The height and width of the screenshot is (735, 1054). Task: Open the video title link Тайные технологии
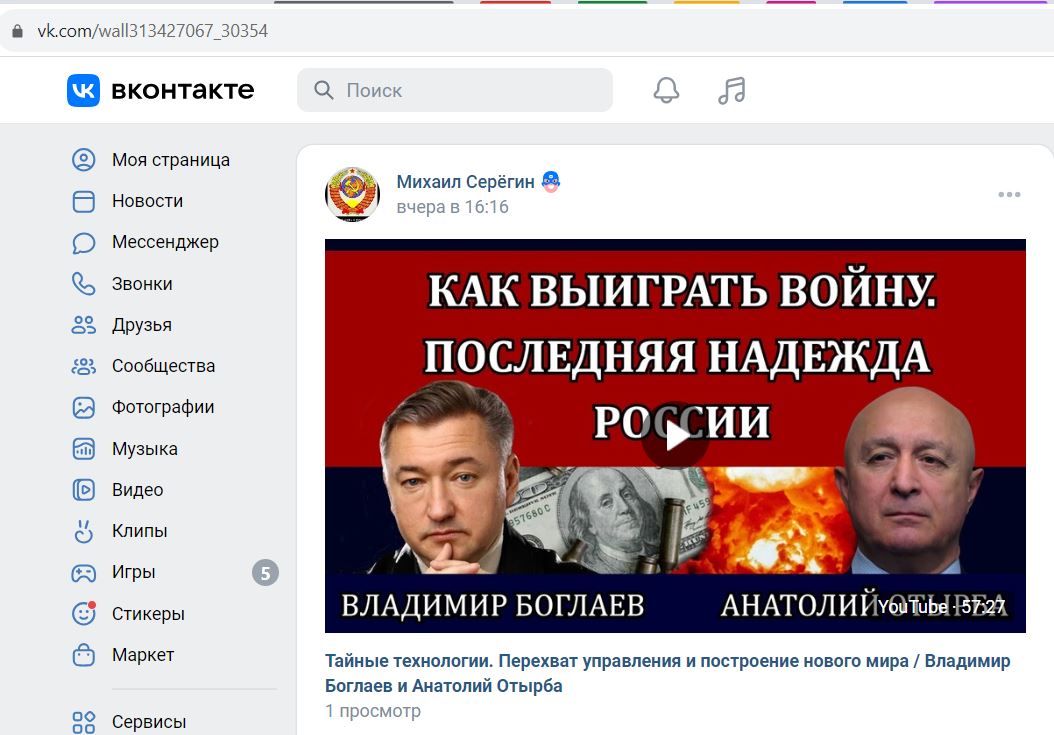[667, 673]
